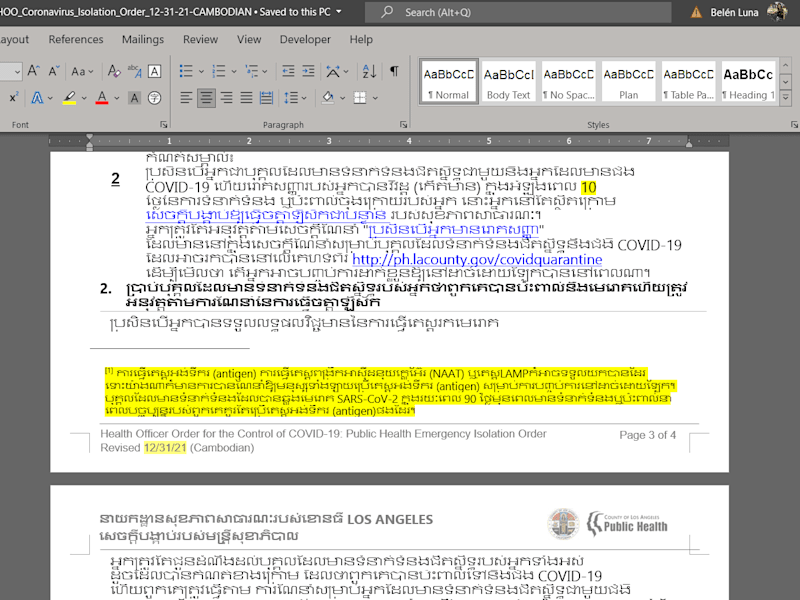Open the References tab
The height and width of the screenshot is (600, 800).
pyautogui.click(x=76, y=39)
